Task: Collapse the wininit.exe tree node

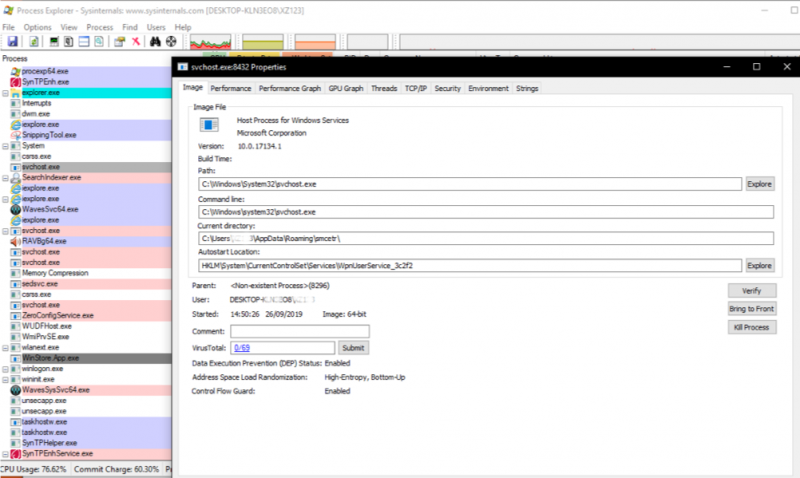Action: click(5, 380)
